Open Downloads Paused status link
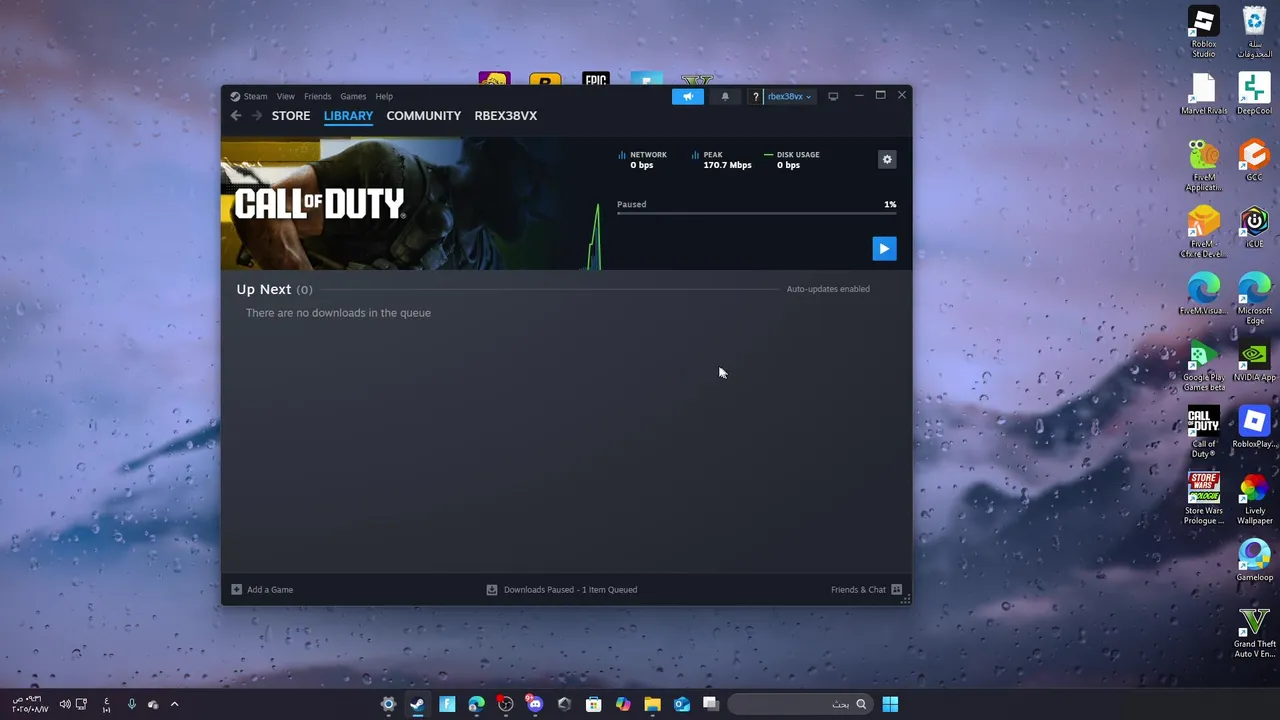This screenshot has width=1280, height=720. pos(562,590)
